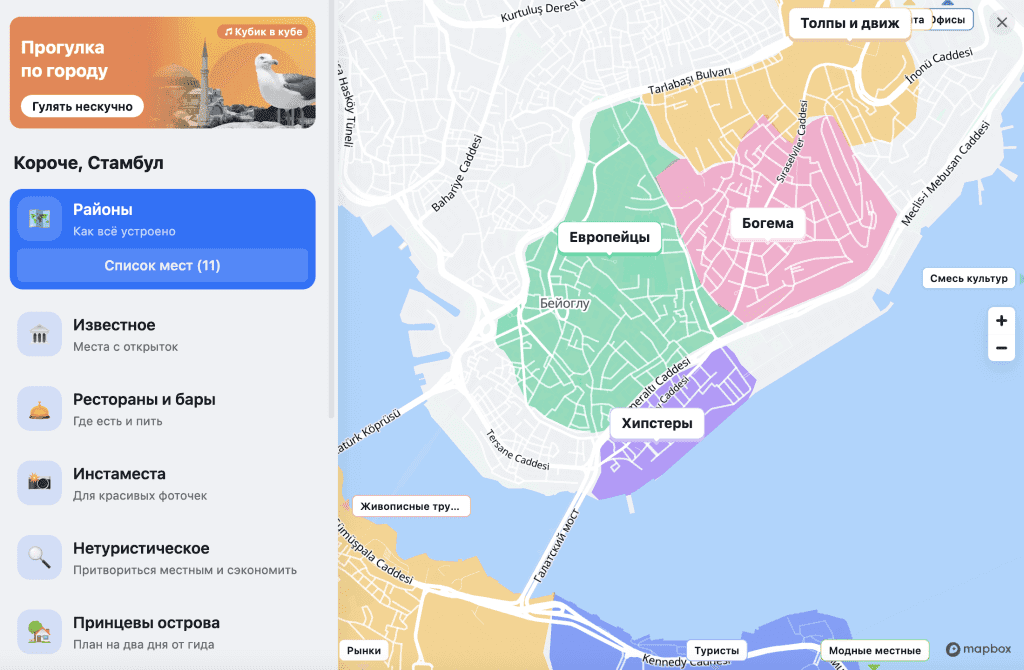
Task: Click the Живописные тру… map label
Action: 408,506
